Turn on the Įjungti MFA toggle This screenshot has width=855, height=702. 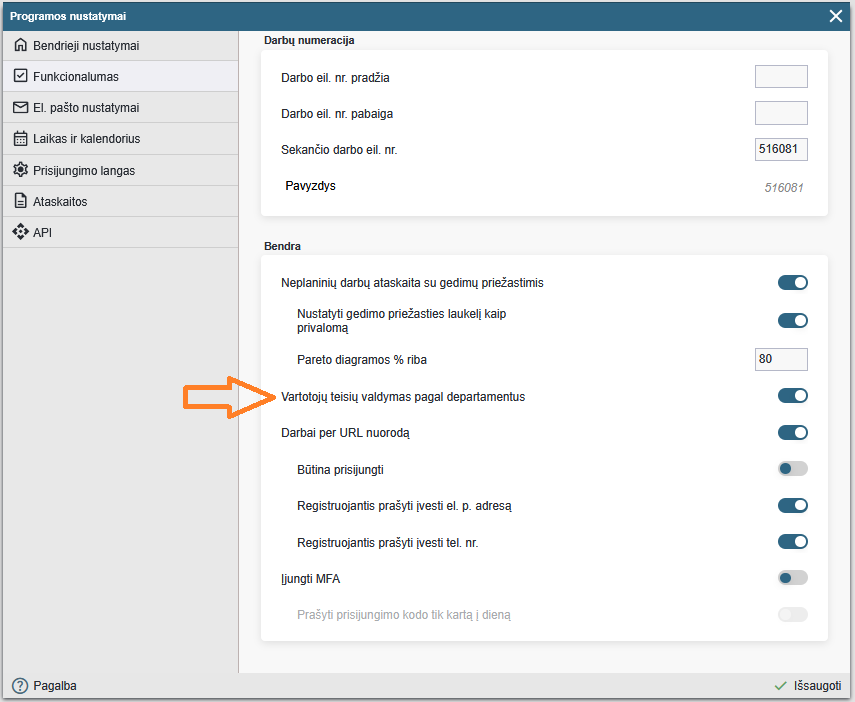click(x=792, y=578)
